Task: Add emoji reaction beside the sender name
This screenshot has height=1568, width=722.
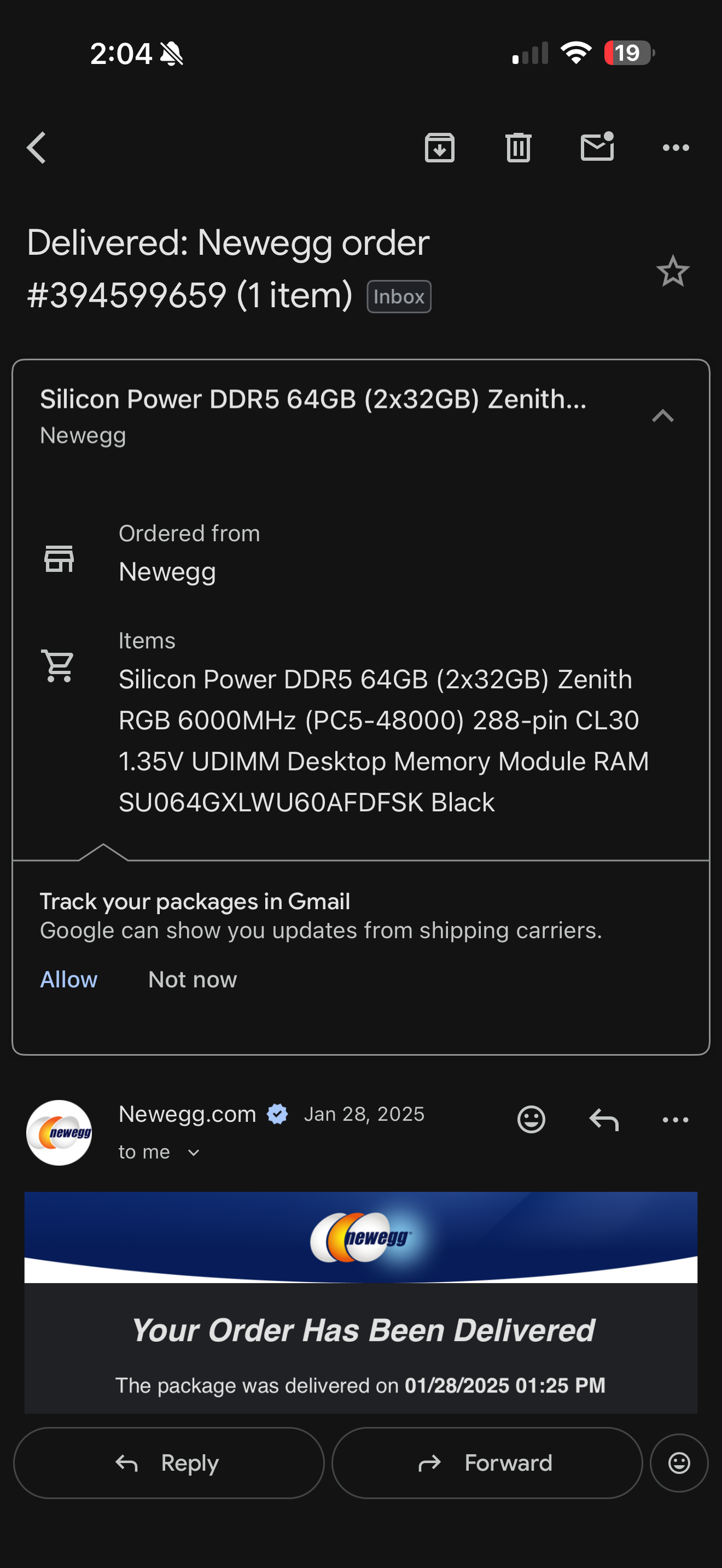Action: click(x=531, y=1119)
